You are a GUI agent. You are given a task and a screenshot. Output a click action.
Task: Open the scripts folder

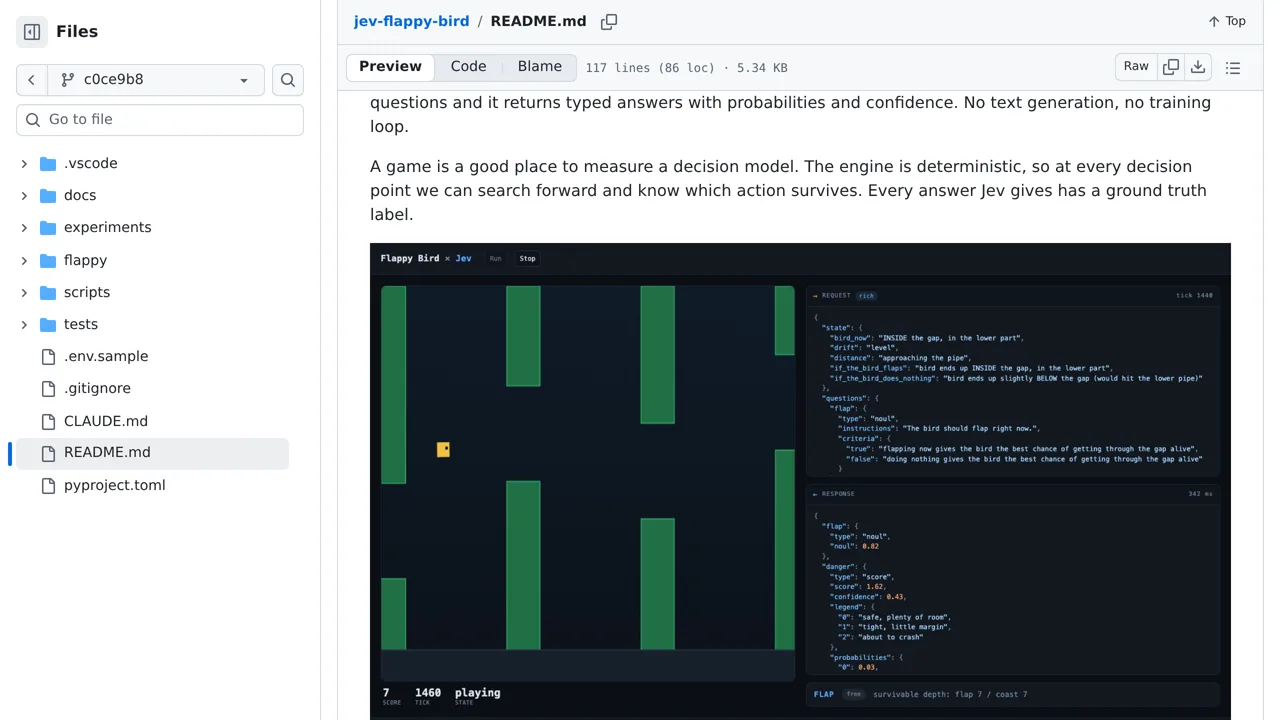(87, 292)
